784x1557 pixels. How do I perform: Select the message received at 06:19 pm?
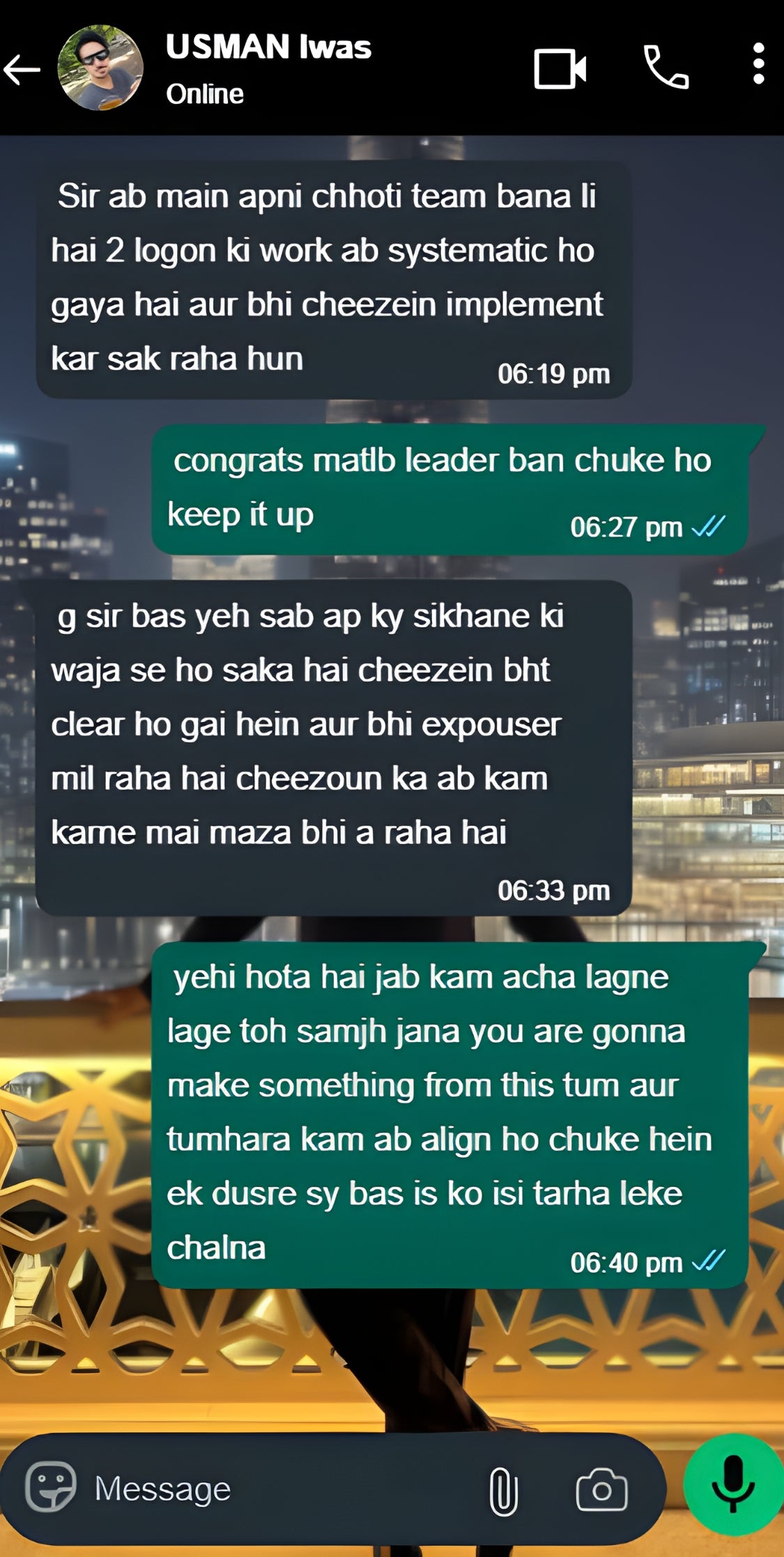[x=334, y=279]
